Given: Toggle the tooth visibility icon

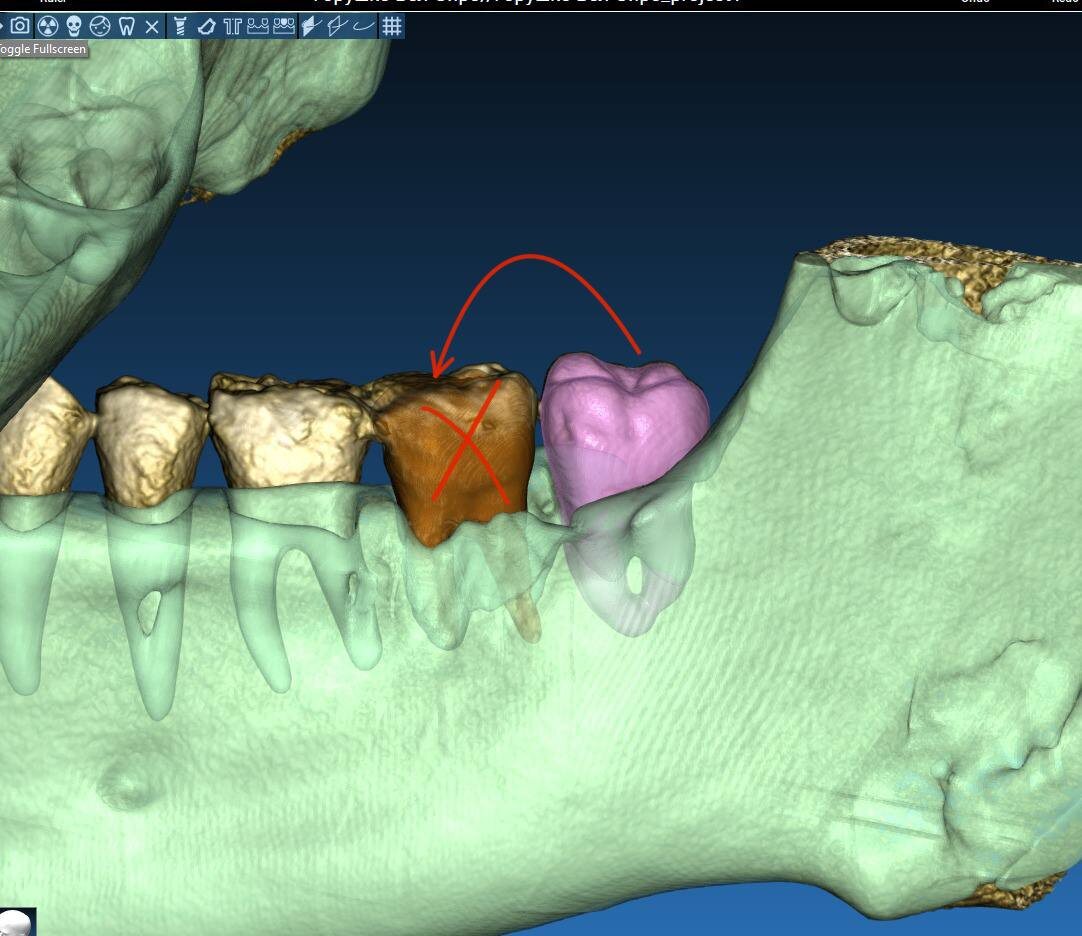Looking at the screenshot, I should pyautogui.click(x=126, y=26).
